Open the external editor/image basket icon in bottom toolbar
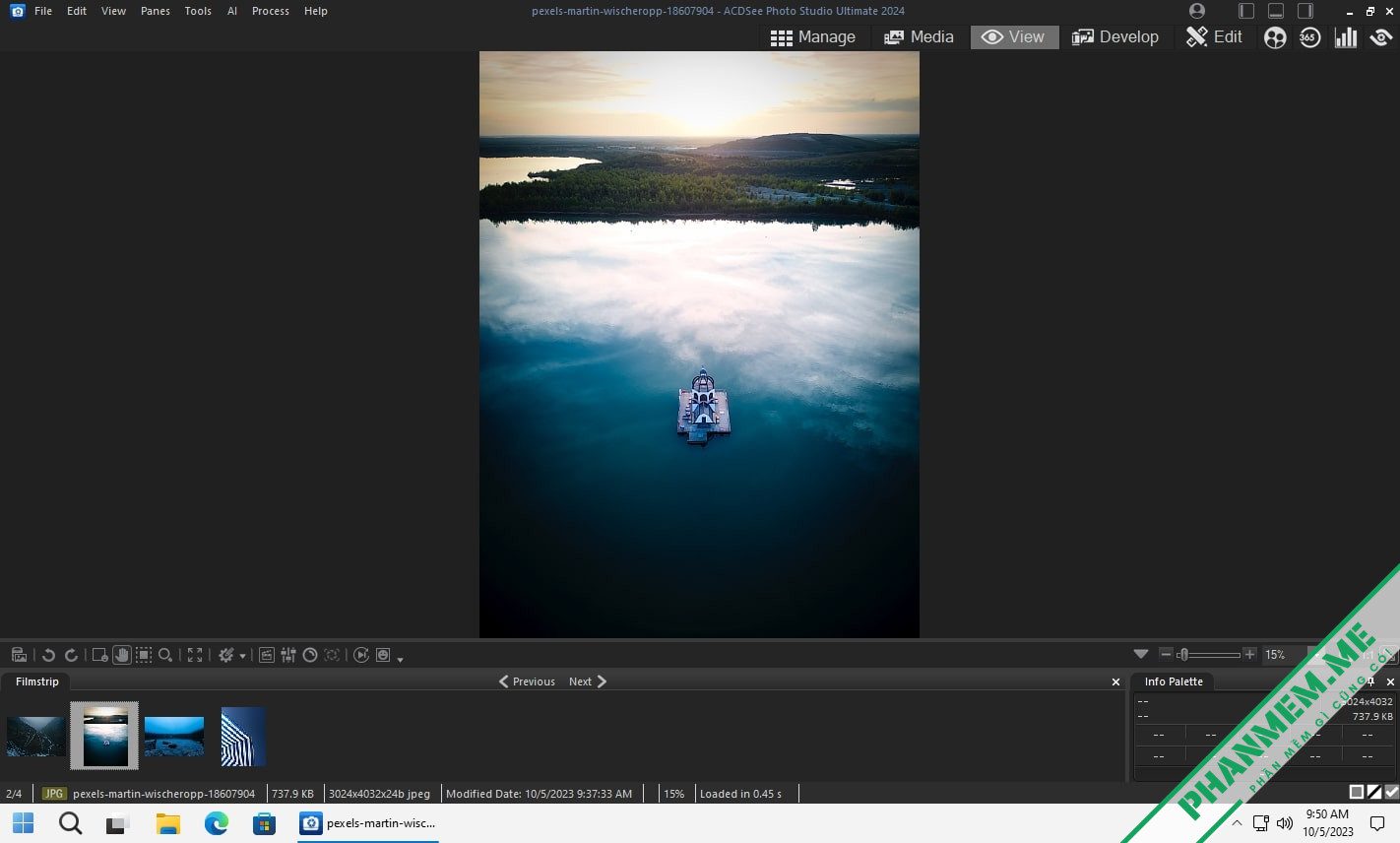 [19, 655]
